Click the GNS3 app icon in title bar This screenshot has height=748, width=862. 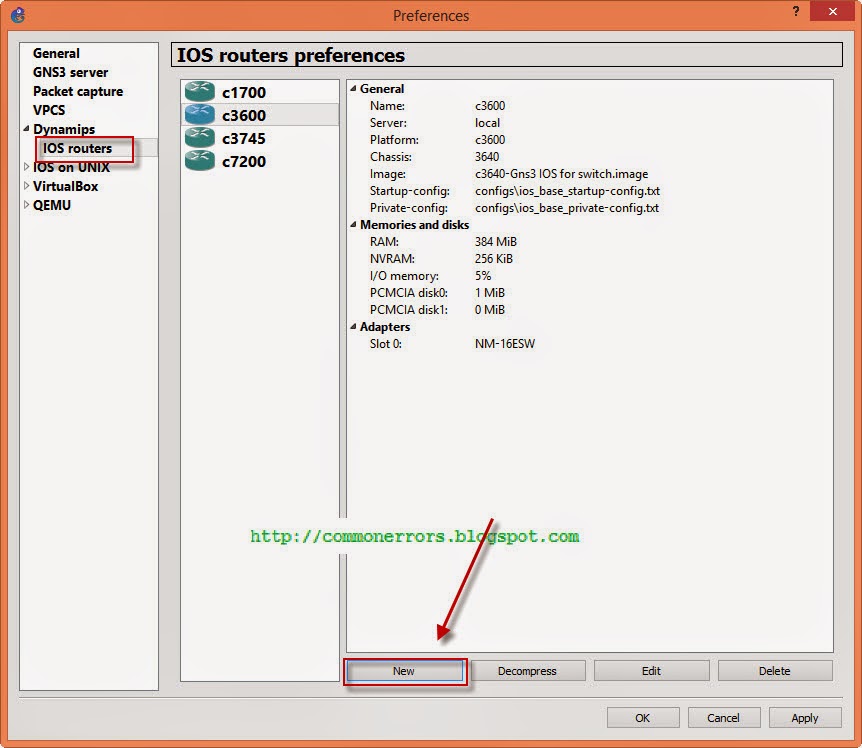coord(18,15)
